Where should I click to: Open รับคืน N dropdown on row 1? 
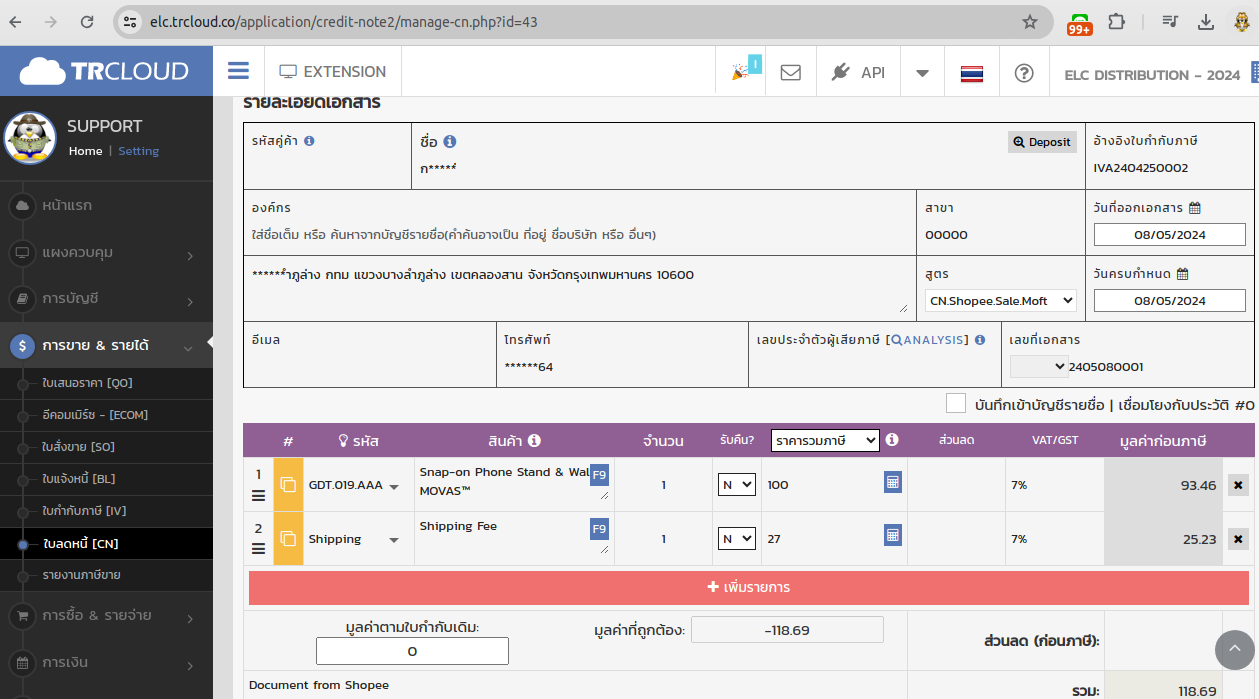point(737,485)
